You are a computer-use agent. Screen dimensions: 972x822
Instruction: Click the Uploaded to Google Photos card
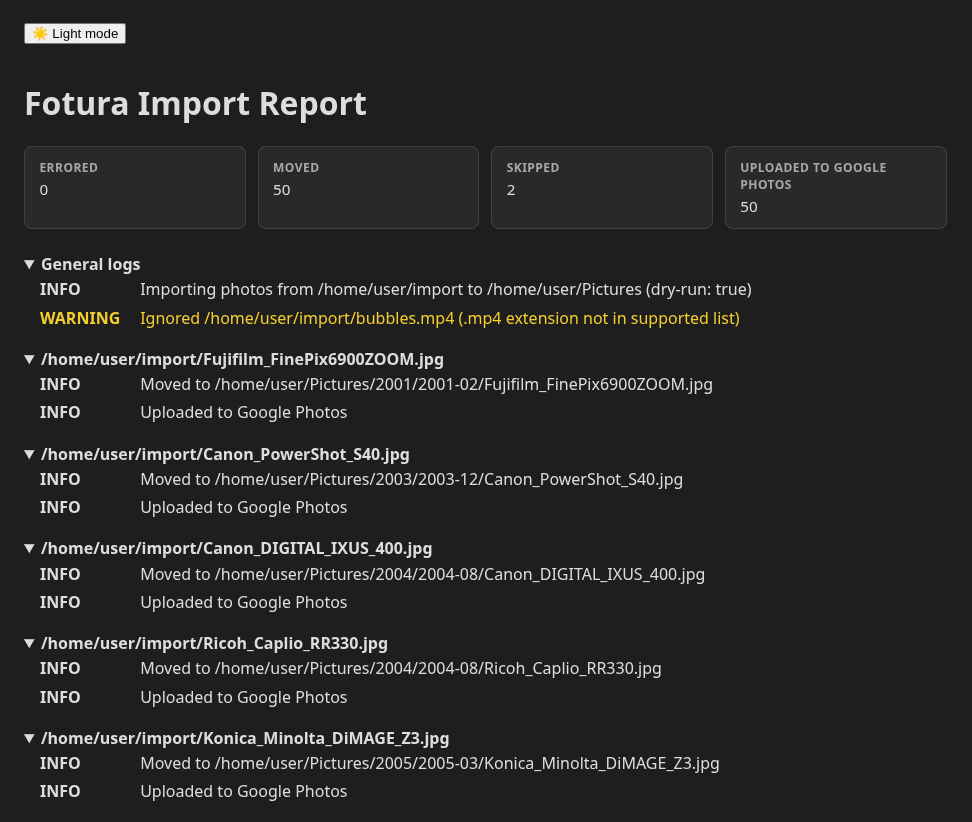836,187
